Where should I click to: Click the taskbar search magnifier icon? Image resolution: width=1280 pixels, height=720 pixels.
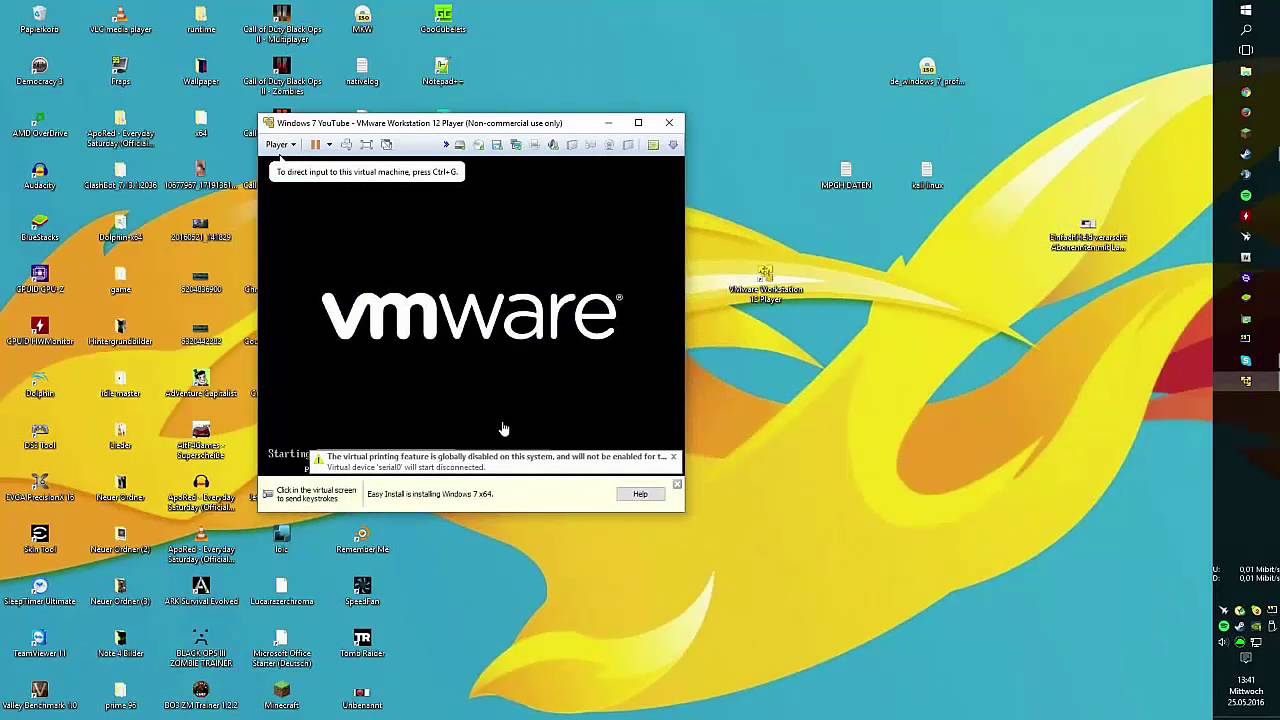coord(1246,30)
